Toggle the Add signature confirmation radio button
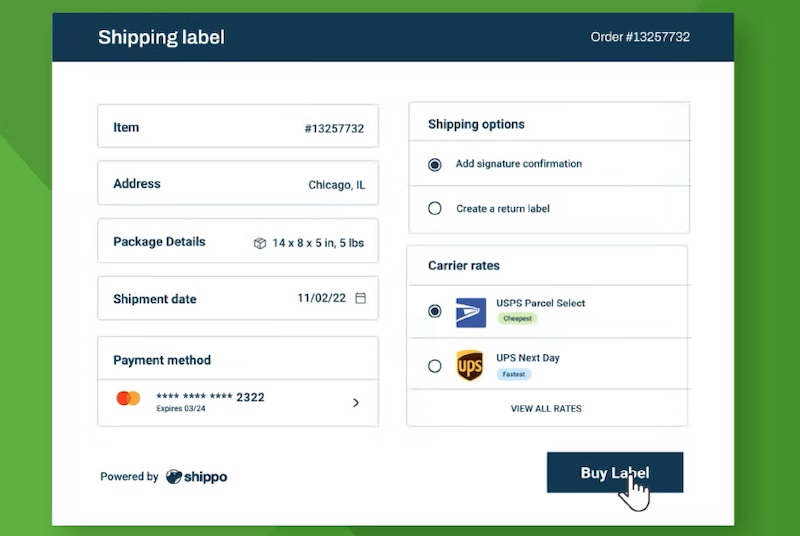The image size is (800, 536). (x=435, y=165)
